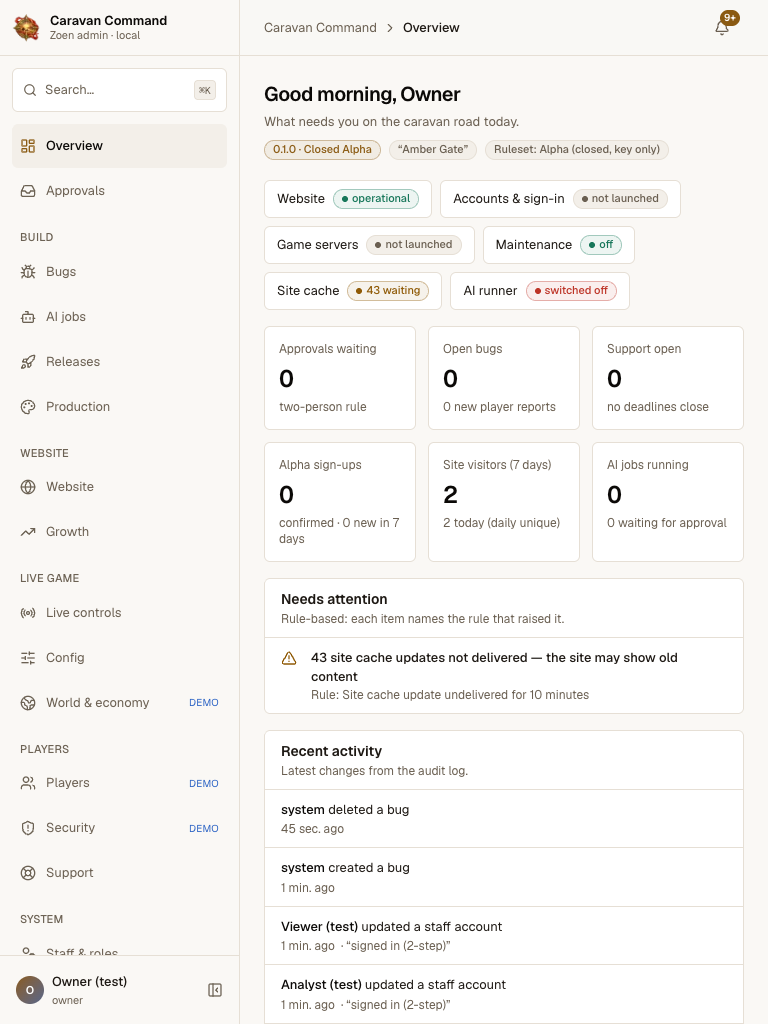
Task: Click the 'system deleted a bug' entry
Action: click(504, 819)
